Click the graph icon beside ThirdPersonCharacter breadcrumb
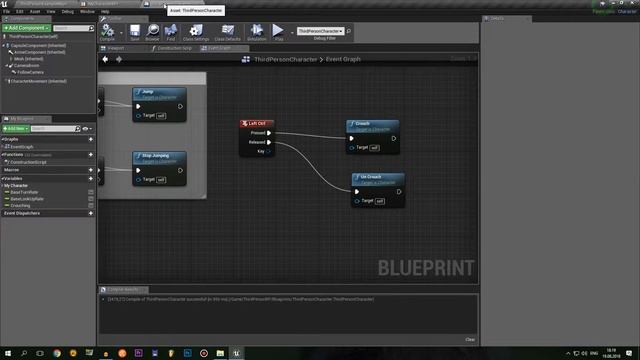 coord(246,59)
